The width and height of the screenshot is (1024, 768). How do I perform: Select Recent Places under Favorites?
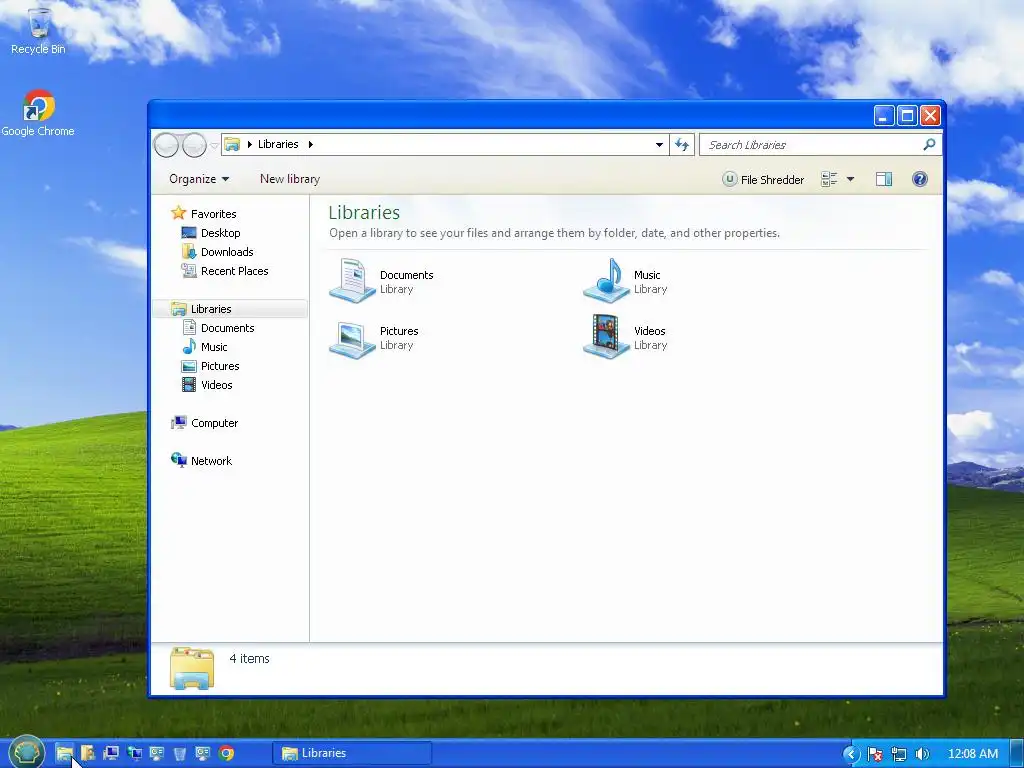pos(234,270)
